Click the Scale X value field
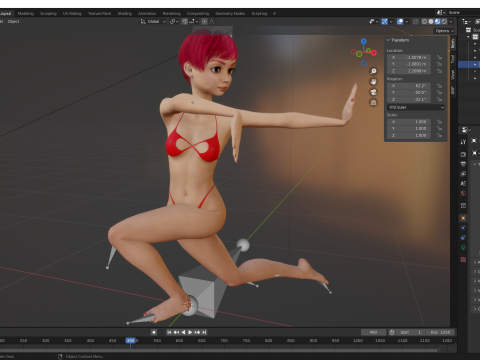This screenshot has width=480, height=360. point(409,122)
